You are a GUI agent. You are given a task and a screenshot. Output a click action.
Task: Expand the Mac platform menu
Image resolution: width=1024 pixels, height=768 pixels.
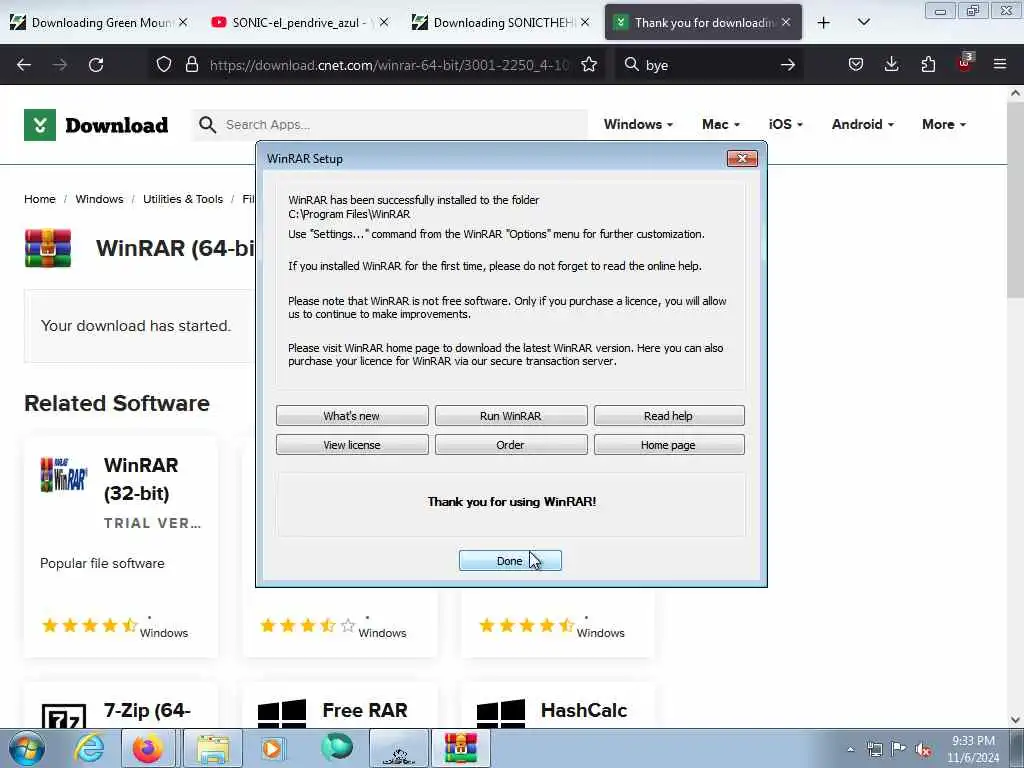click(x=721, y=124)
